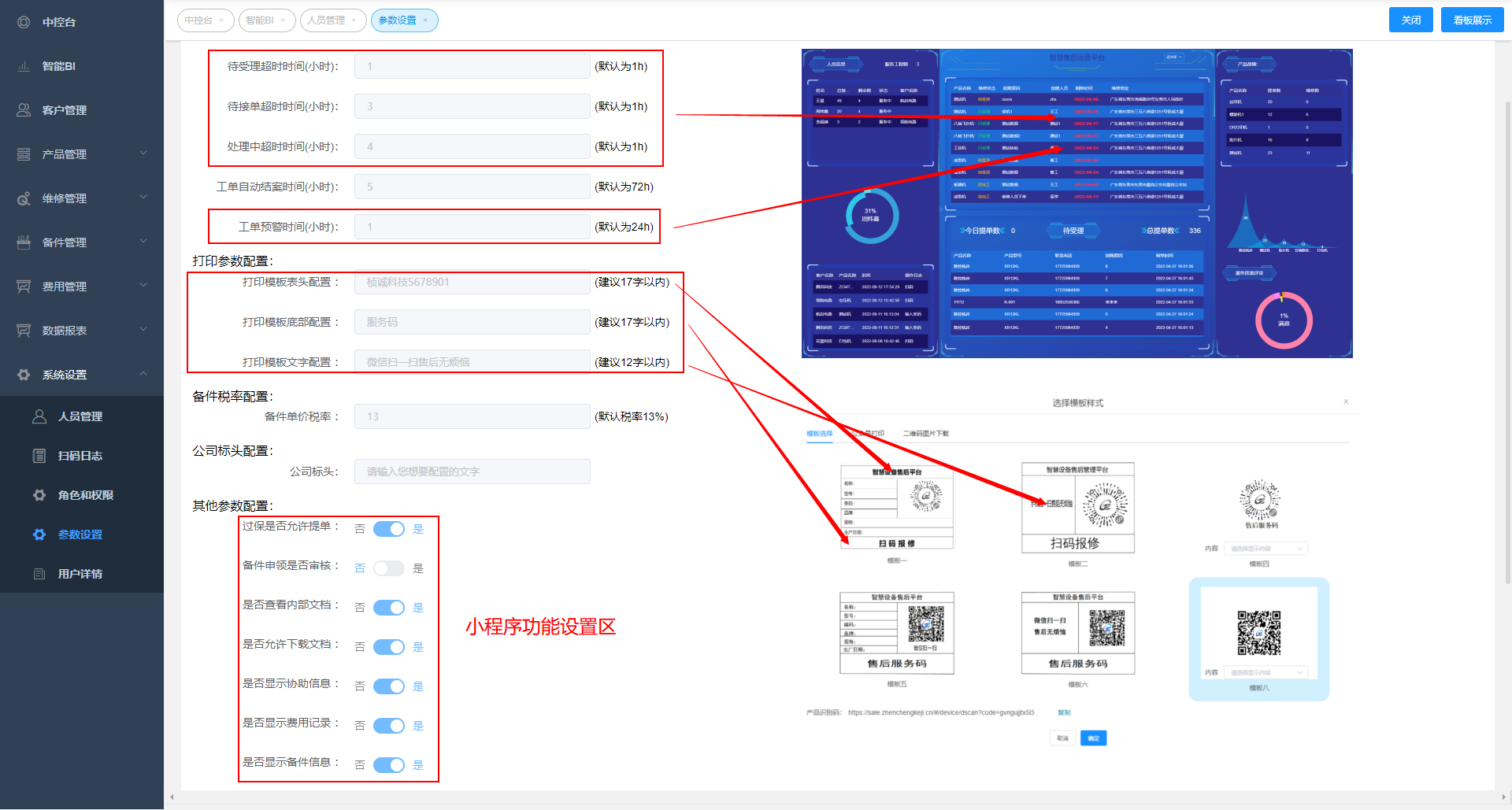Screen dimensions: 1512x810
Task: Enable the 备件申领是否审核 switch
Action: coord(388,568)
